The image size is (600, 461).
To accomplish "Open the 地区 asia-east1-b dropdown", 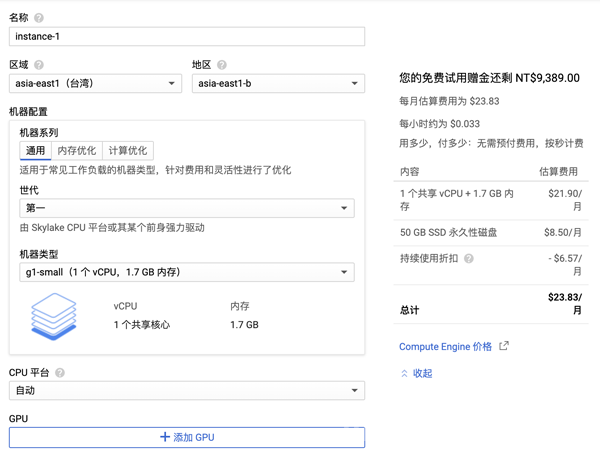I will pyautogui.click(x=278, y=84).
